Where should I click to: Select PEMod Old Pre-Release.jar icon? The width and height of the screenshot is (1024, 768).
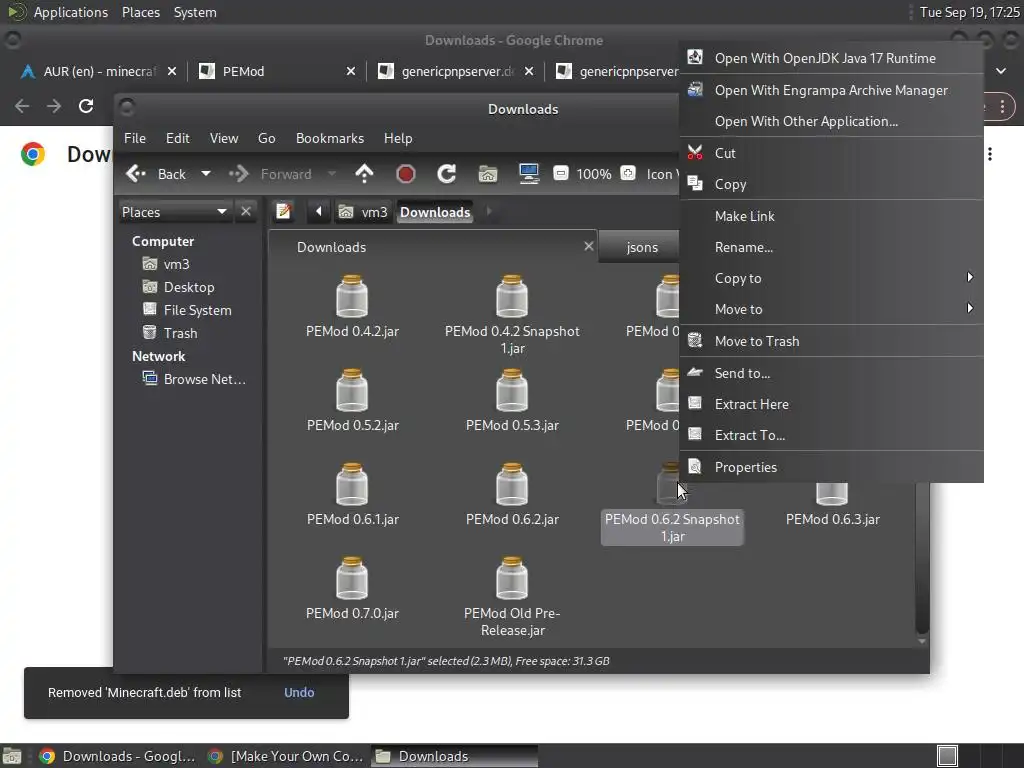[512, 578]
